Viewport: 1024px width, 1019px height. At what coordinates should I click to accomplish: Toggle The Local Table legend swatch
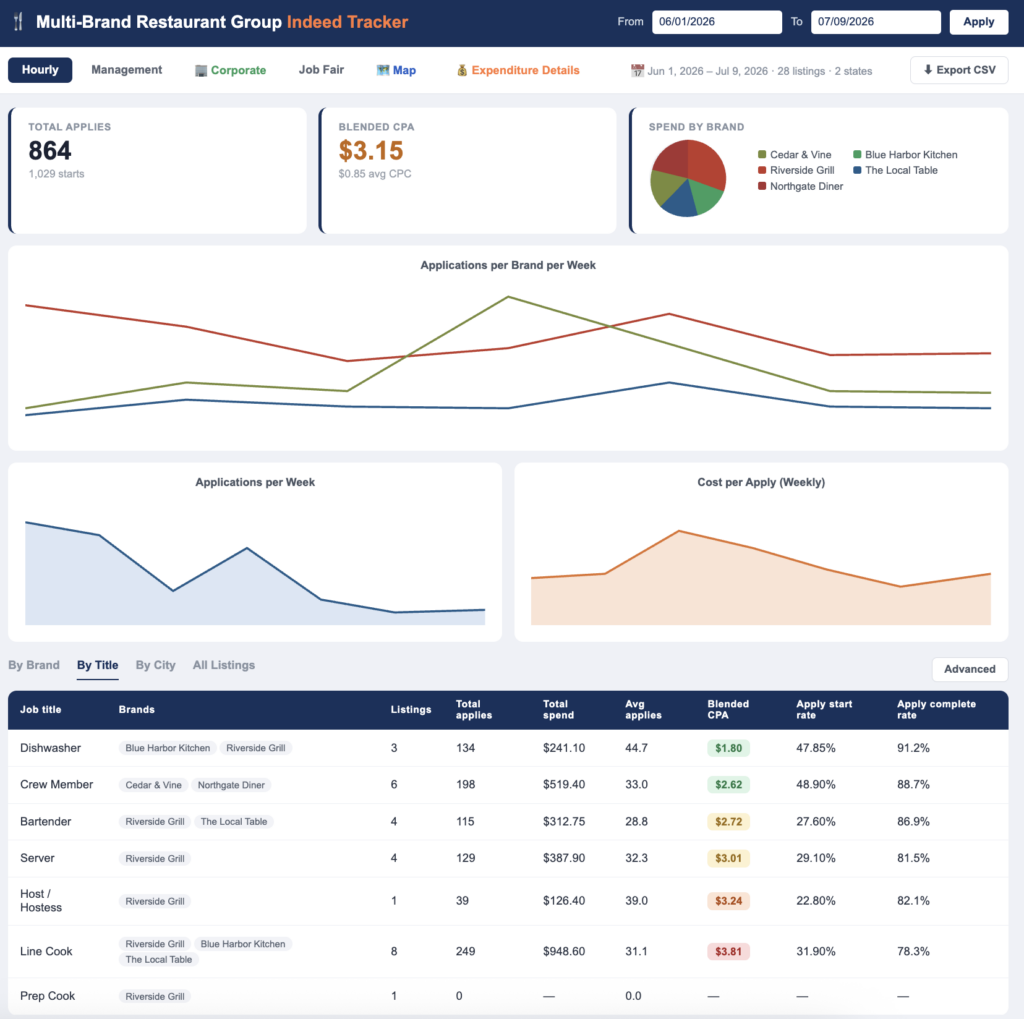coord(857,170)
